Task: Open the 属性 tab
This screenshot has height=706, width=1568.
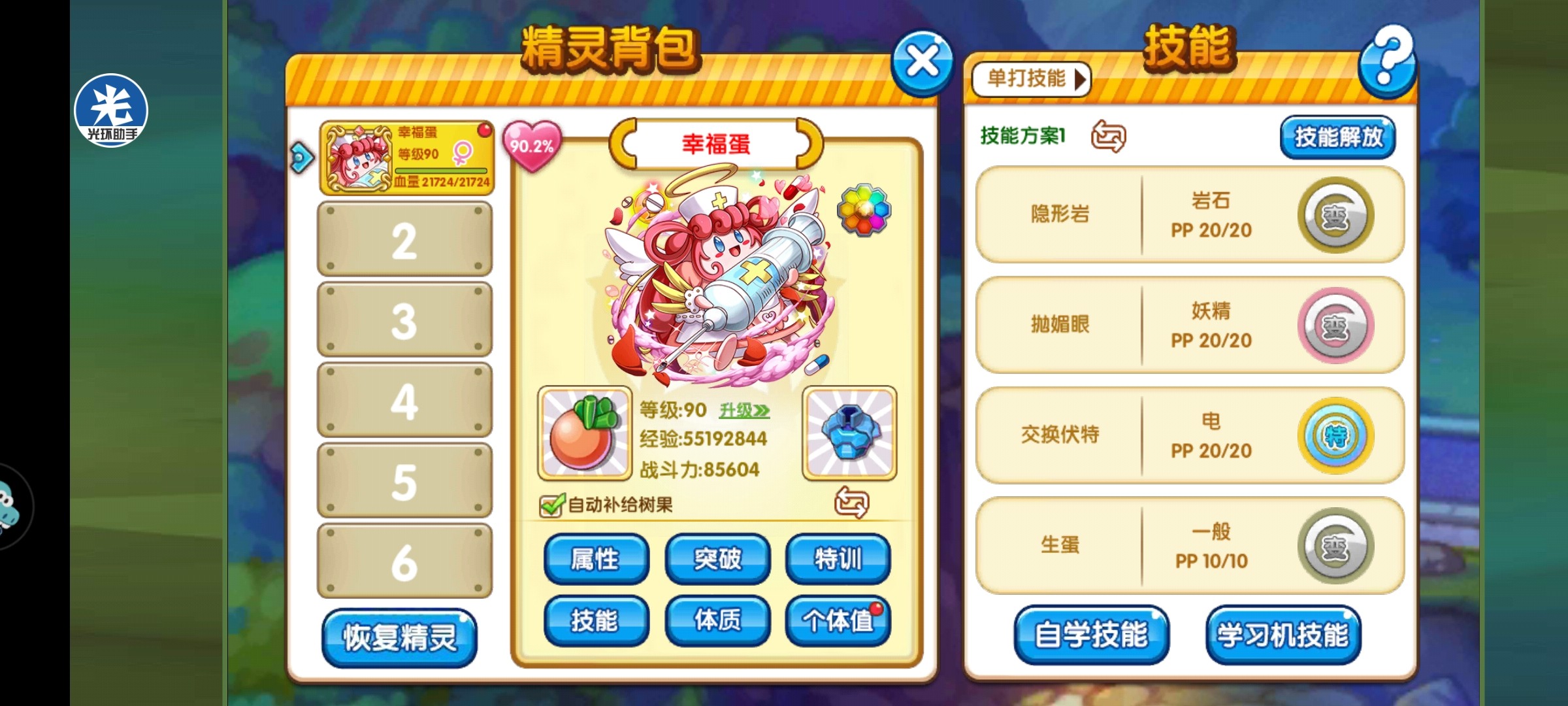Action: click(x=596, y=559)
